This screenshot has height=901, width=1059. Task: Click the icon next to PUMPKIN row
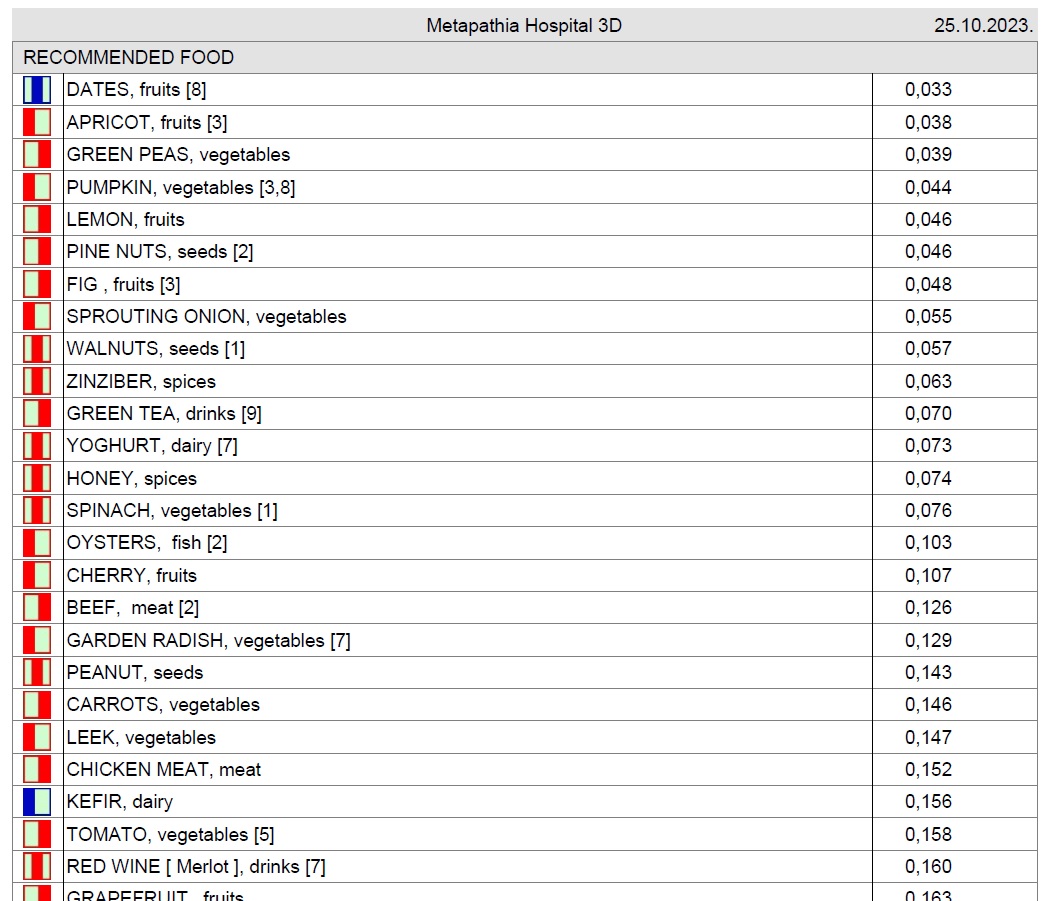37,187
